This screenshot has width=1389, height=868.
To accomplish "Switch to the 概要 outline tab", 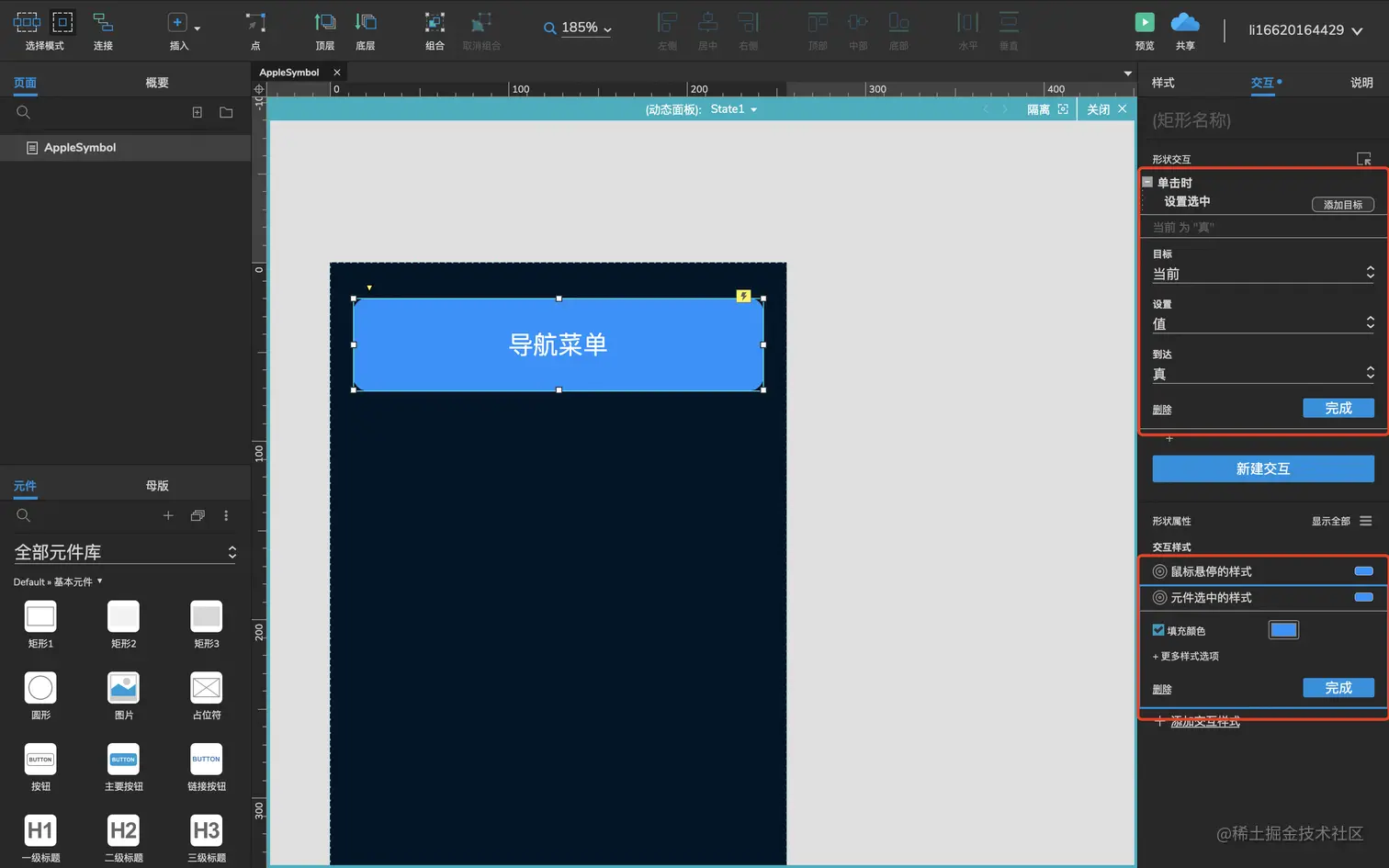I will (x=157, y=83).
